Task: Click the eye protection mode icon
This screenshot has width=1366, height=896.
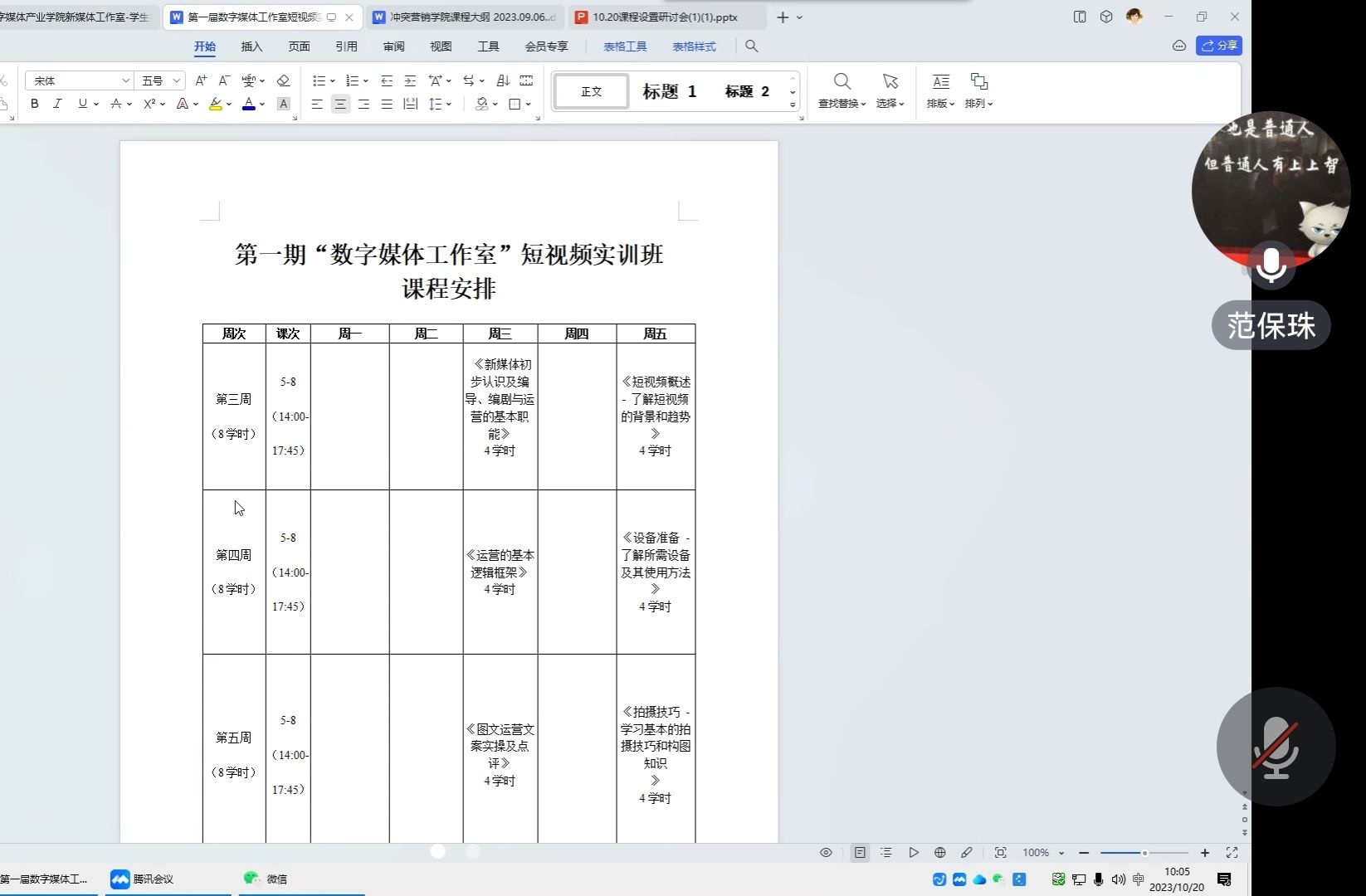Action: coord(826,852)
